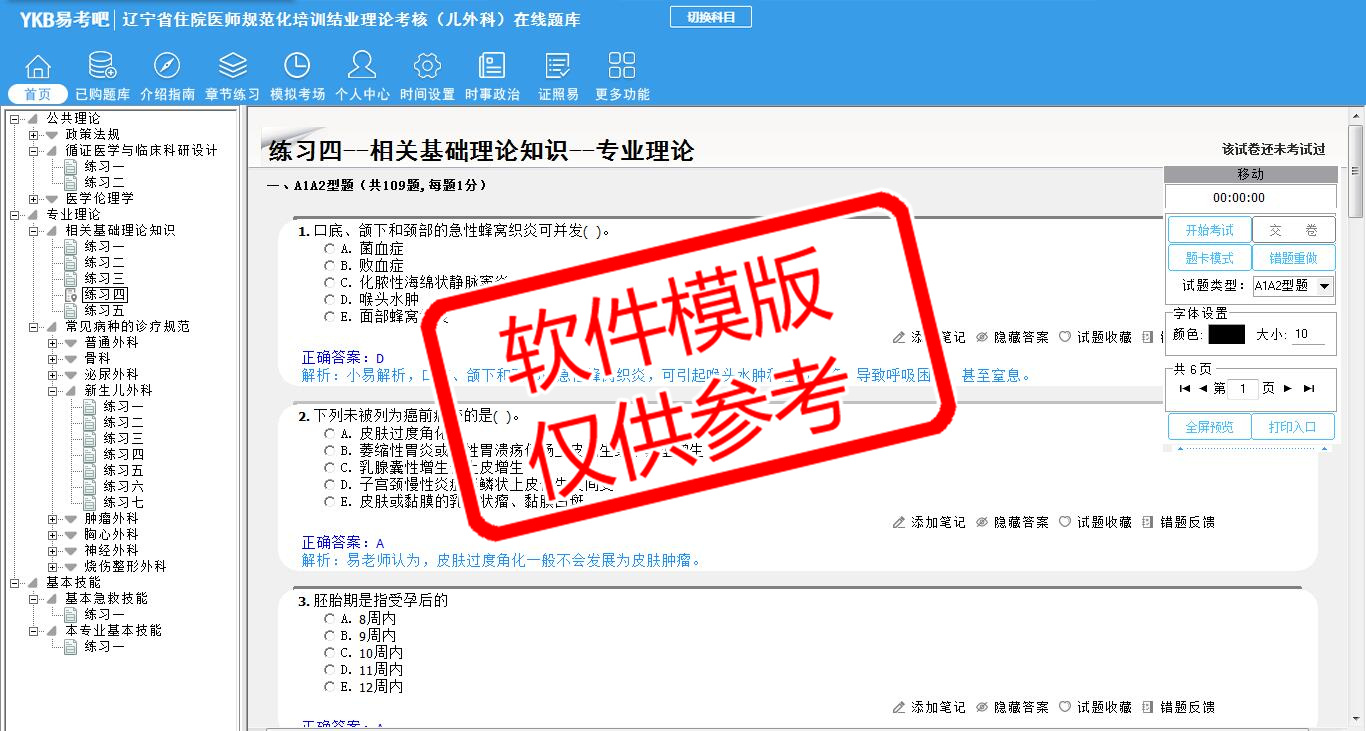Click the 介绍指南 compass icon

167,67
